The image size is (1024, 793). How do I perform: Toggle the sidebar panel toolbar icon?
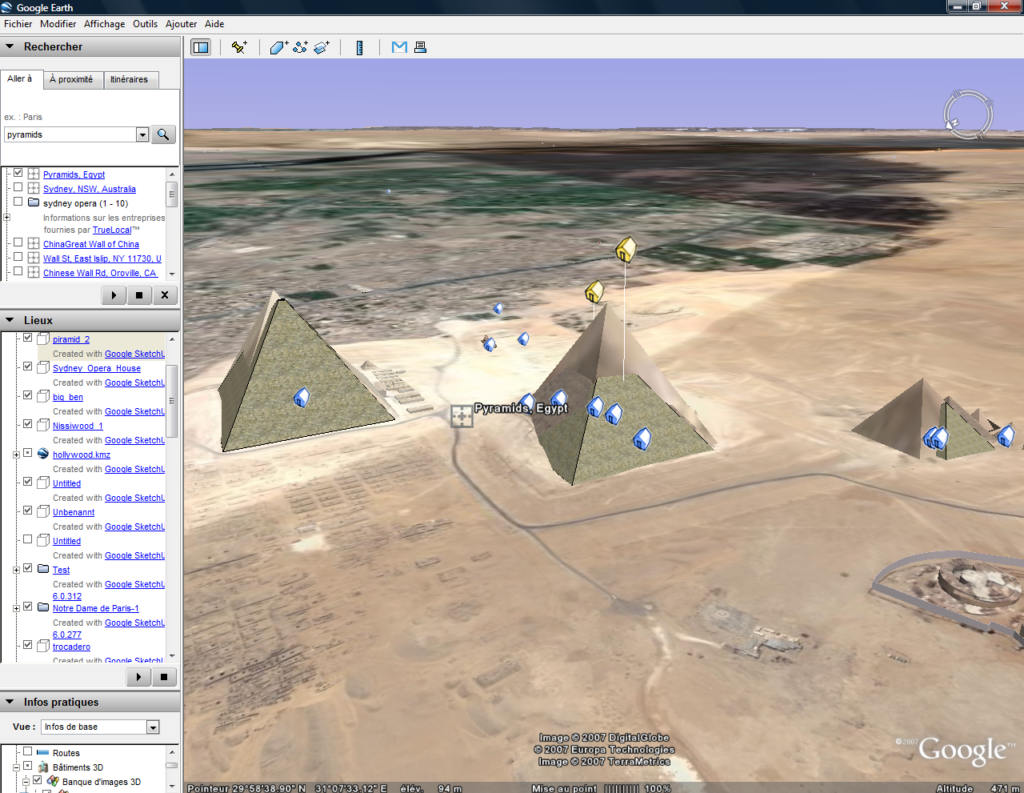(x=200, y=47)
